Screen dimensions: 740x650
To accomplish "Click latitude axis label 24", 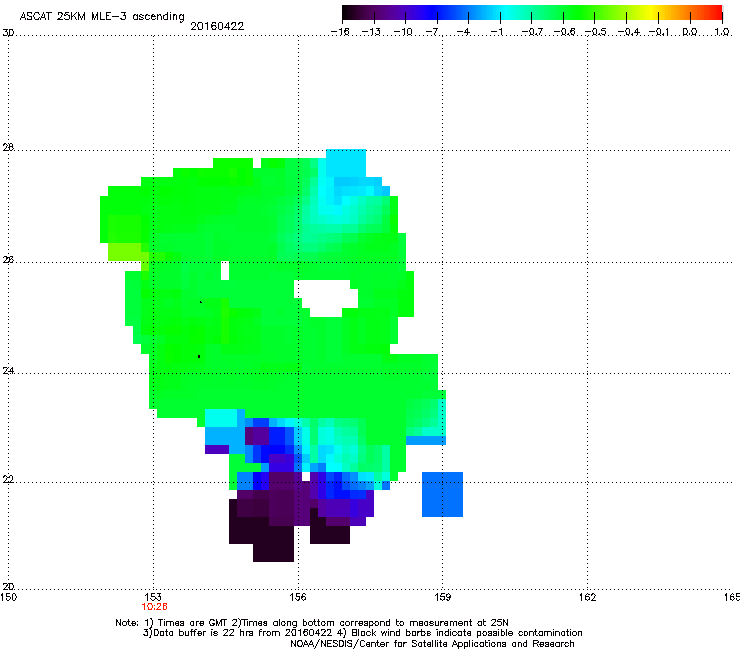I will (8, 371).
